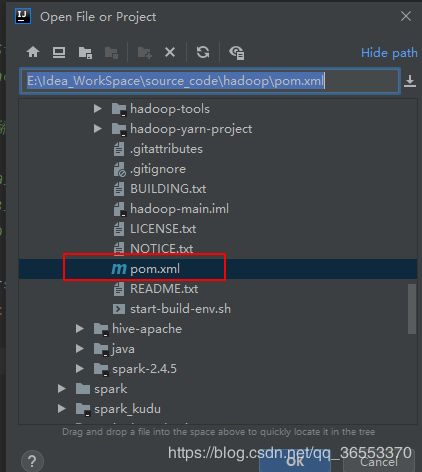Delete selected item with X icon
This screenshot has height=472, width=422.
[x=170, y=52]
